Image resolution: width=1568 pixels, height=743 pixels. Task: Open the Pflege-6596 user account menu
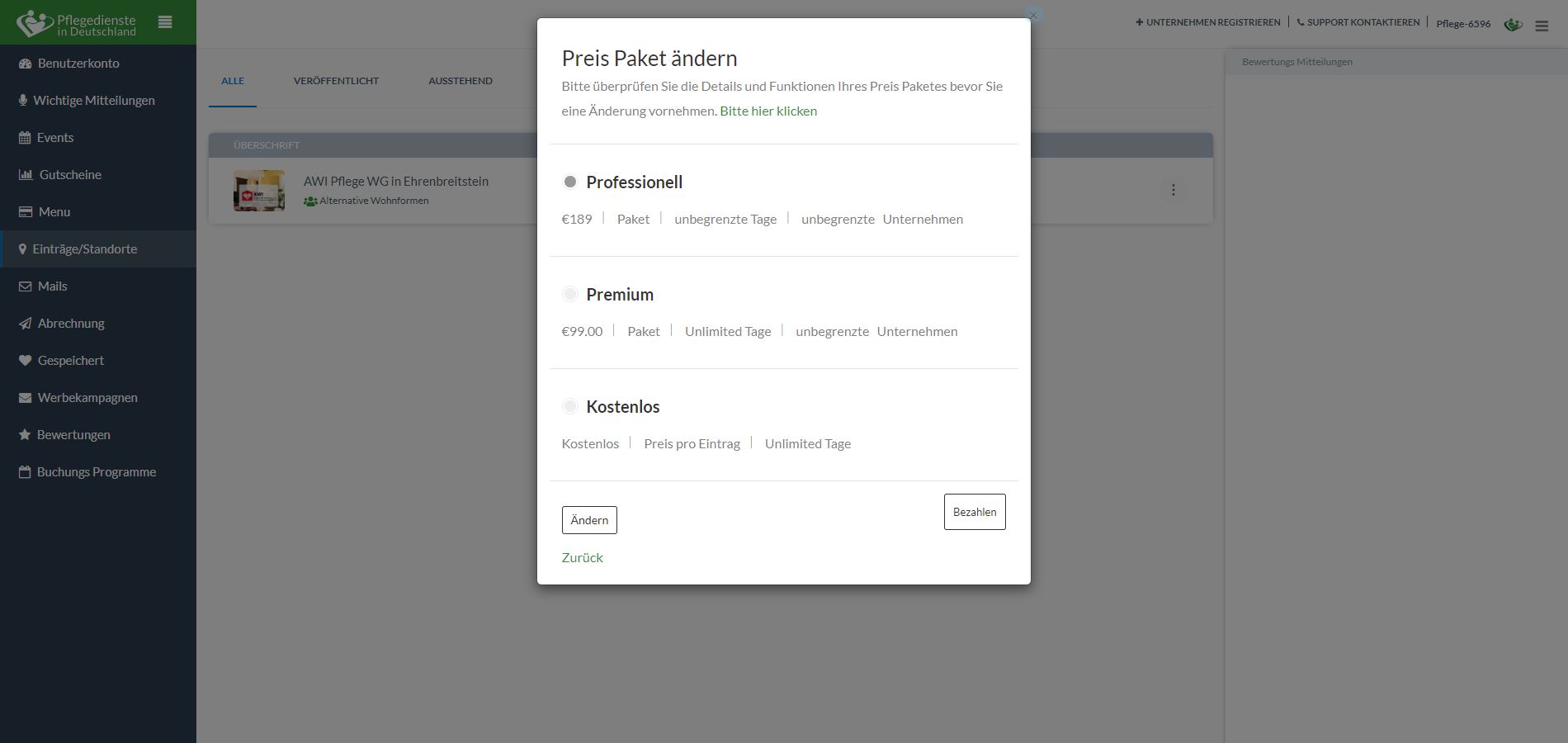pos(1463,24)
